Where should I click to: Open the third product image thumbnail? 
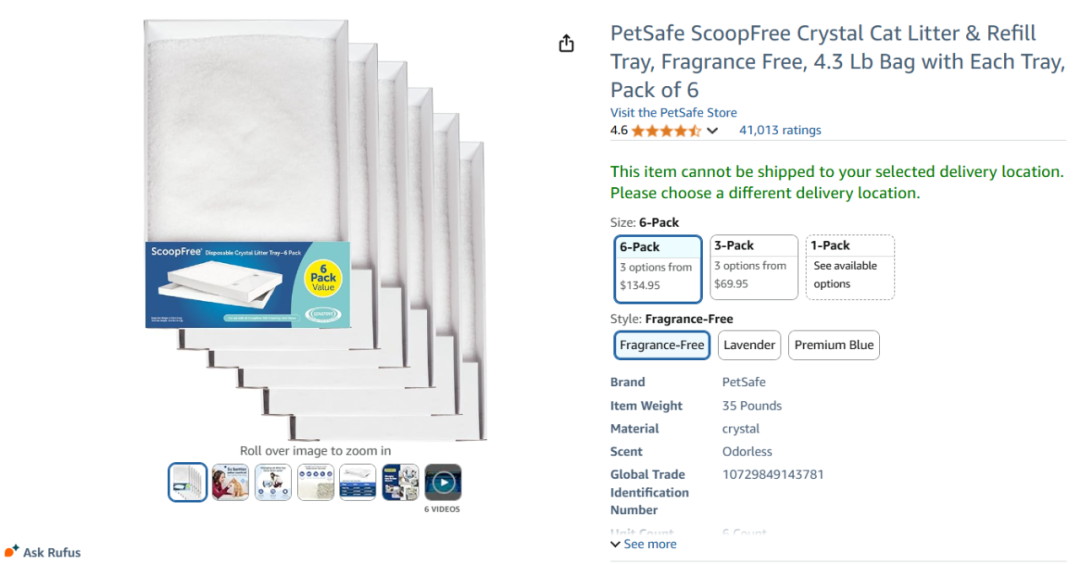click(273, 483)
